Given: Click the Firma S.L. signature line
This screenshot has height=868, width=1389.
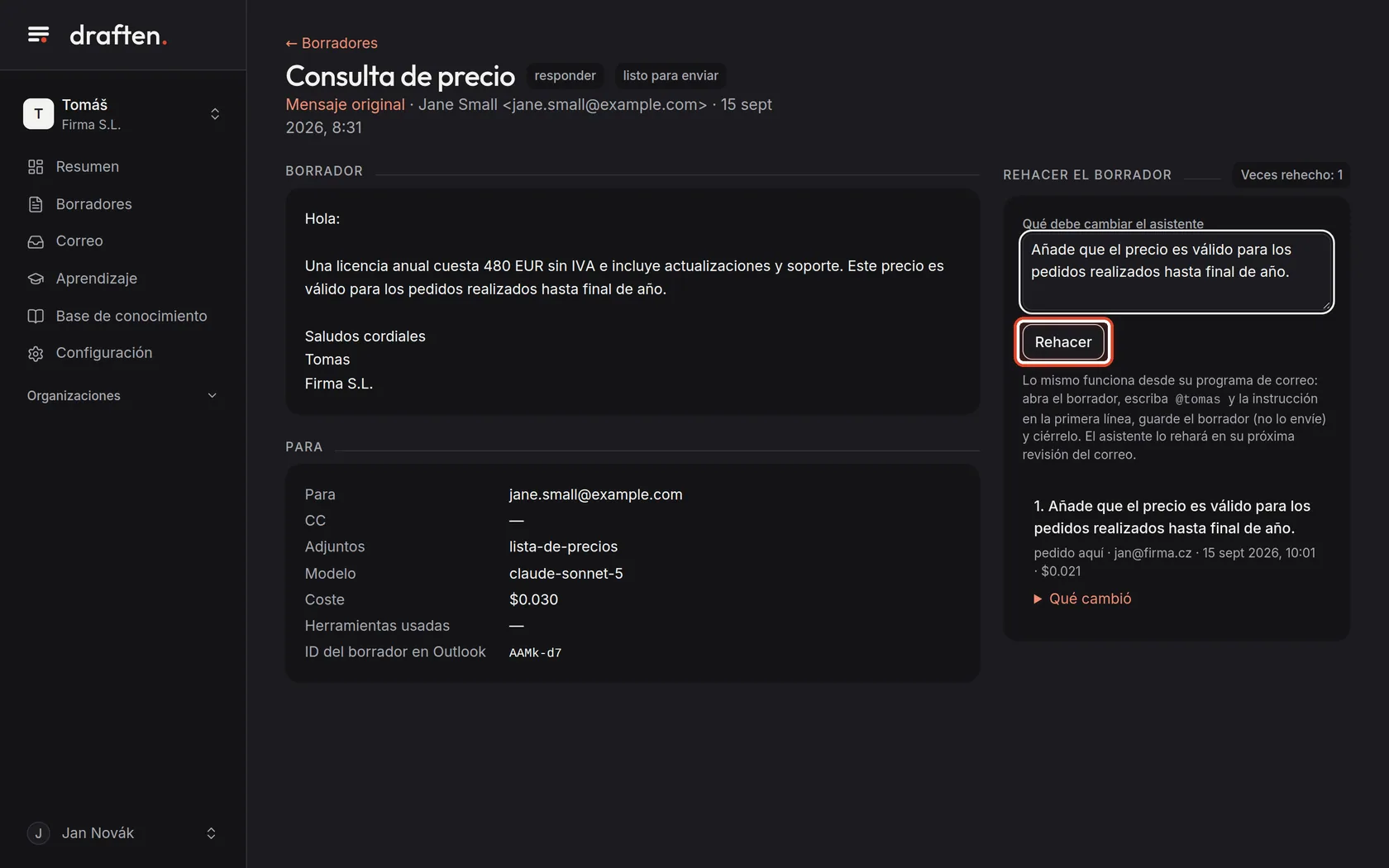Looking at the screenshot, I should click(x=339, y=384).
